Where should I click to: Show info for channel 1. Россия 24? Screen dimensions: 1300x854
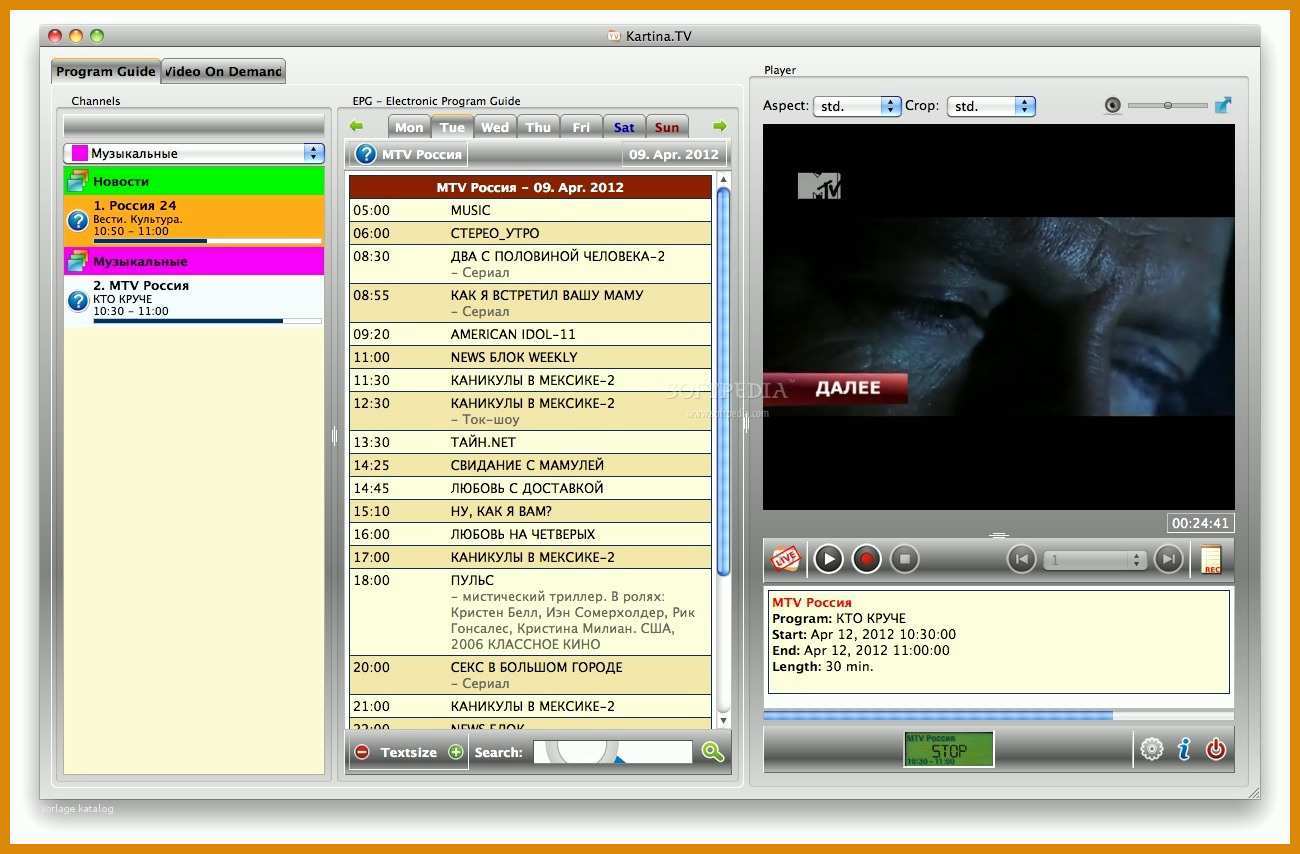click(x=77, y=220)
